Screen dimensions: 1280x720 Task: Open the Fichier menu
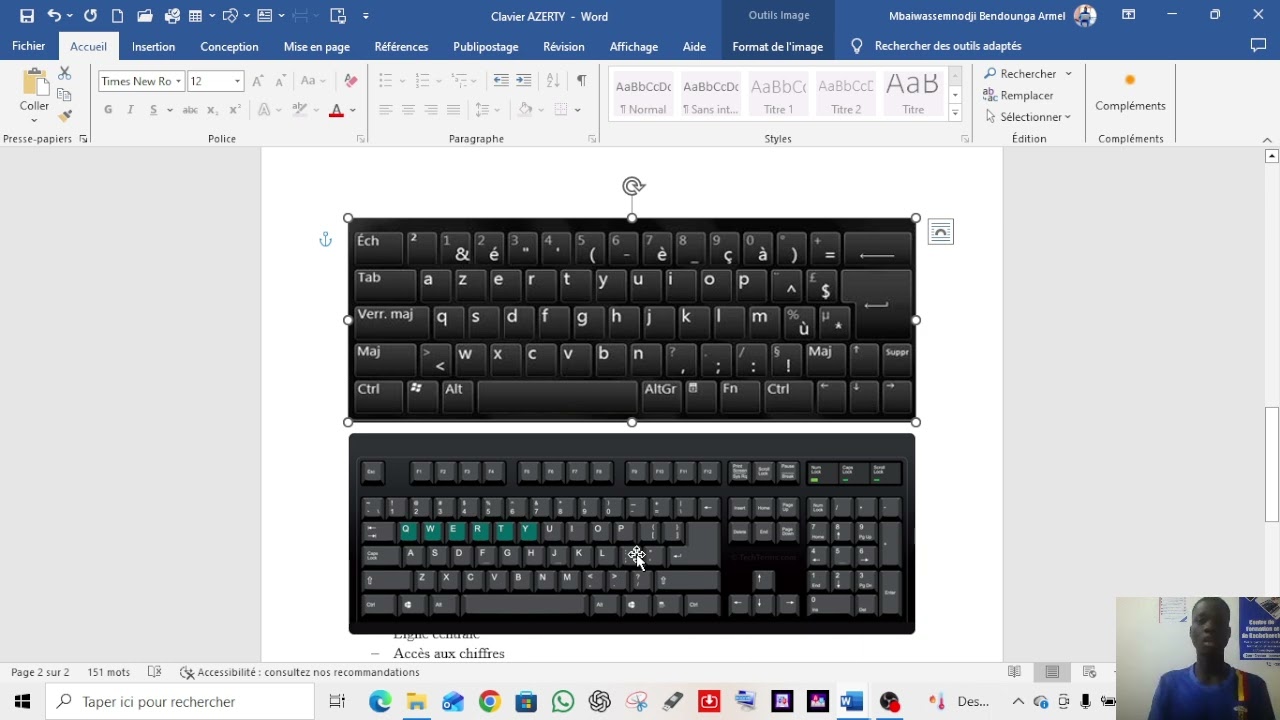pos(28,46)
